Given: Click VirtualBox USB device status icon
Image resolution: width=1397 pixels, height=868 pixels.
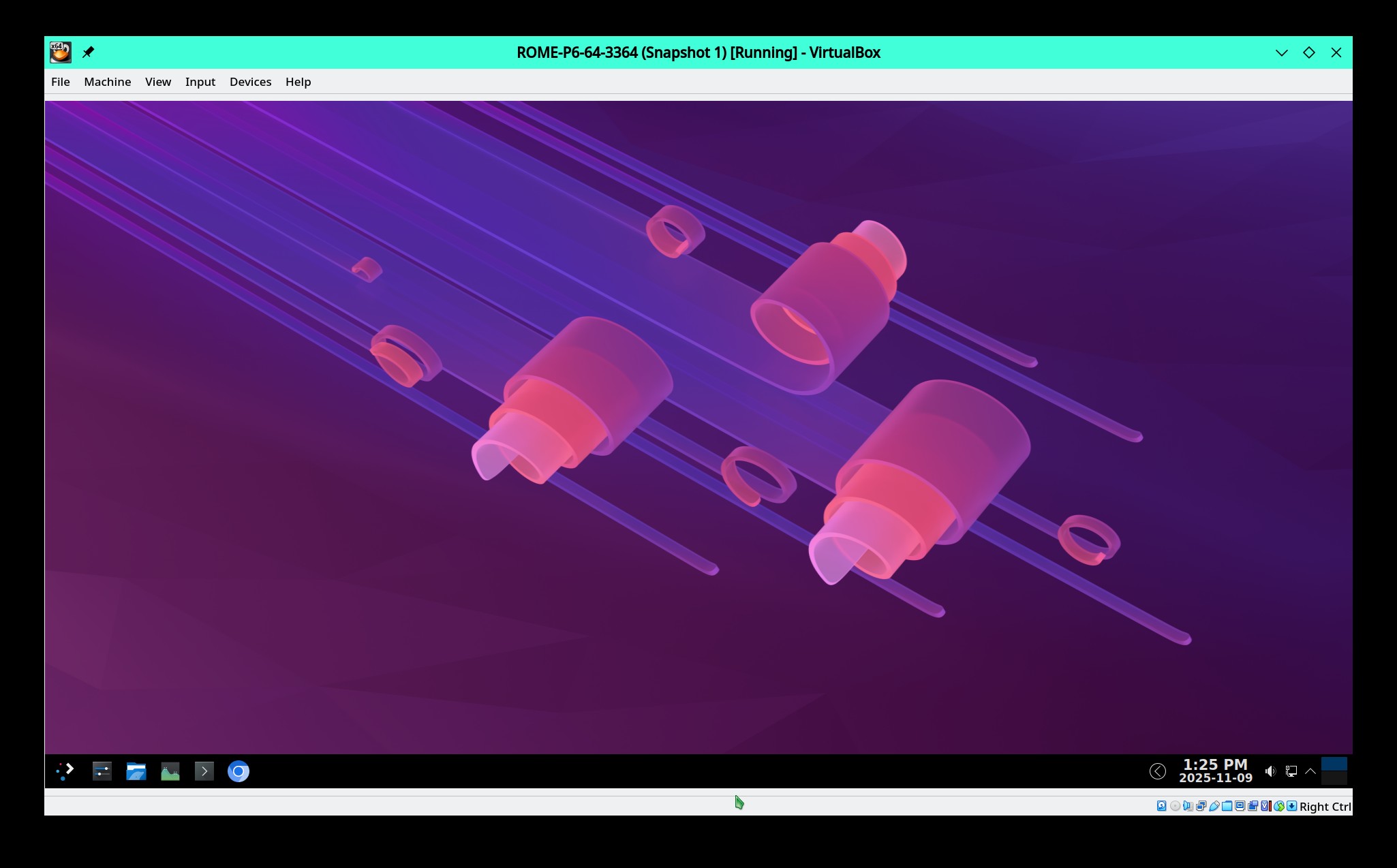Looking at the screenshot, I should pos(1214,806).
